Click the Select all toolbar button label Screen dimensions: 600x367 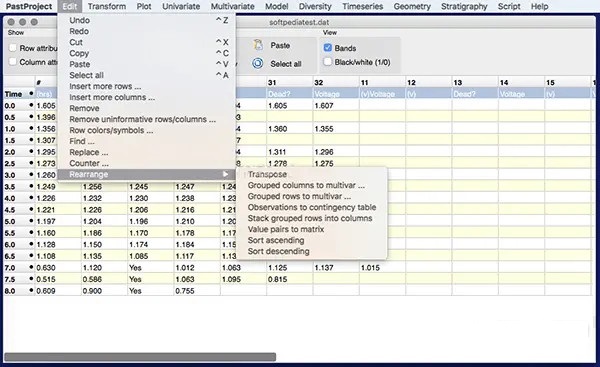[x=286, y=64]
